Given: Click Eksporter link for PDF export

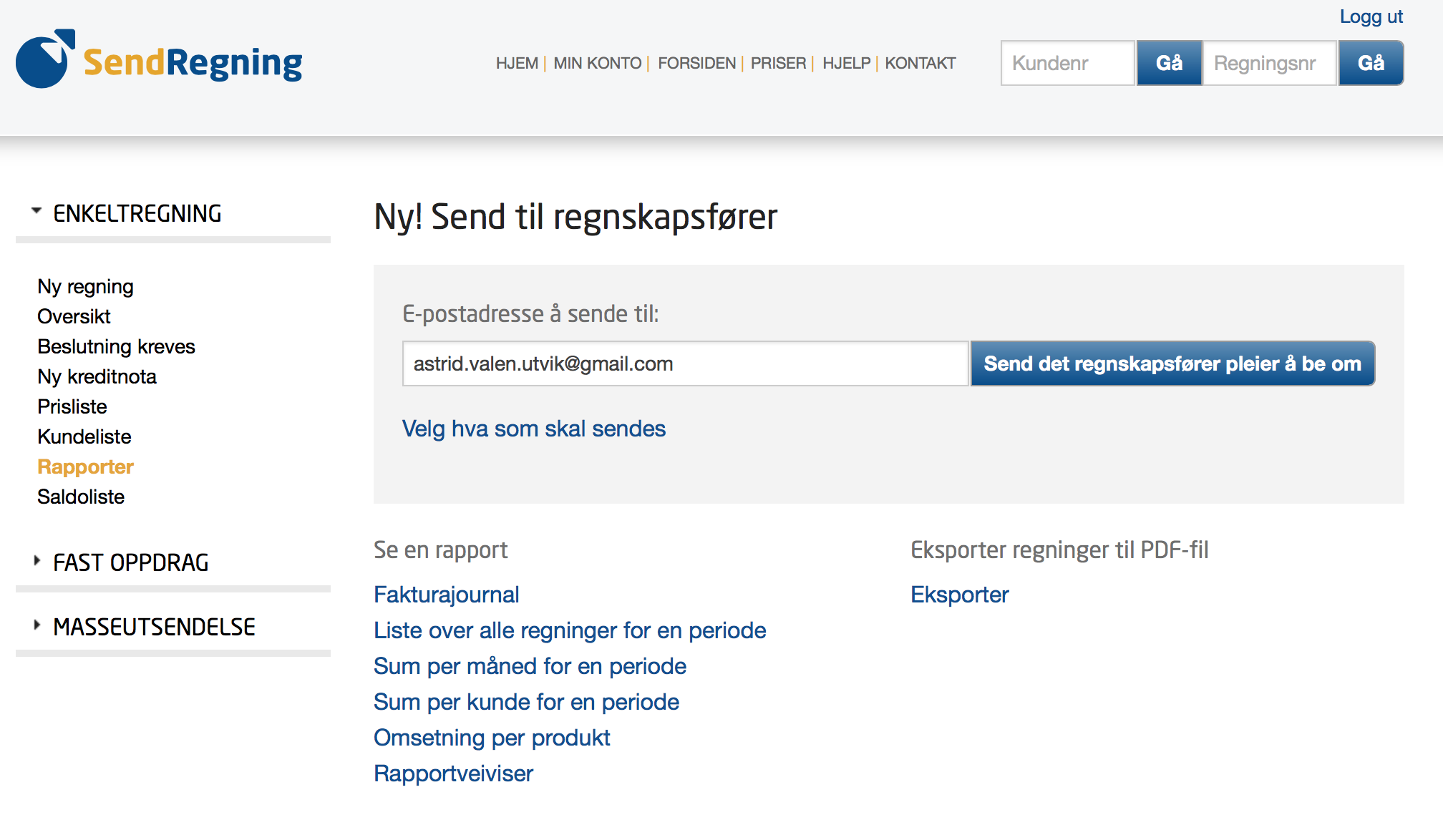Looking at the screenshot, I should coord(959,595).
